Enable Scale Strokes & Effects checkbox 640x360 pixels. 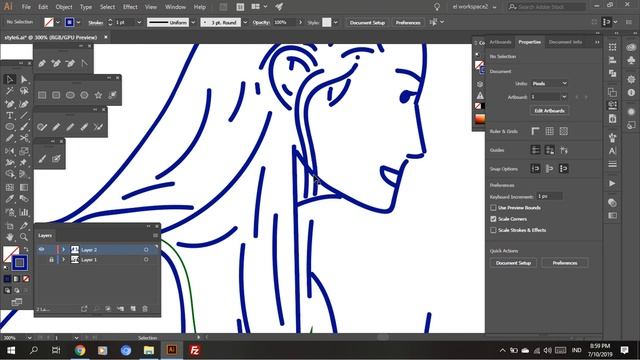(x=493, y=230)
